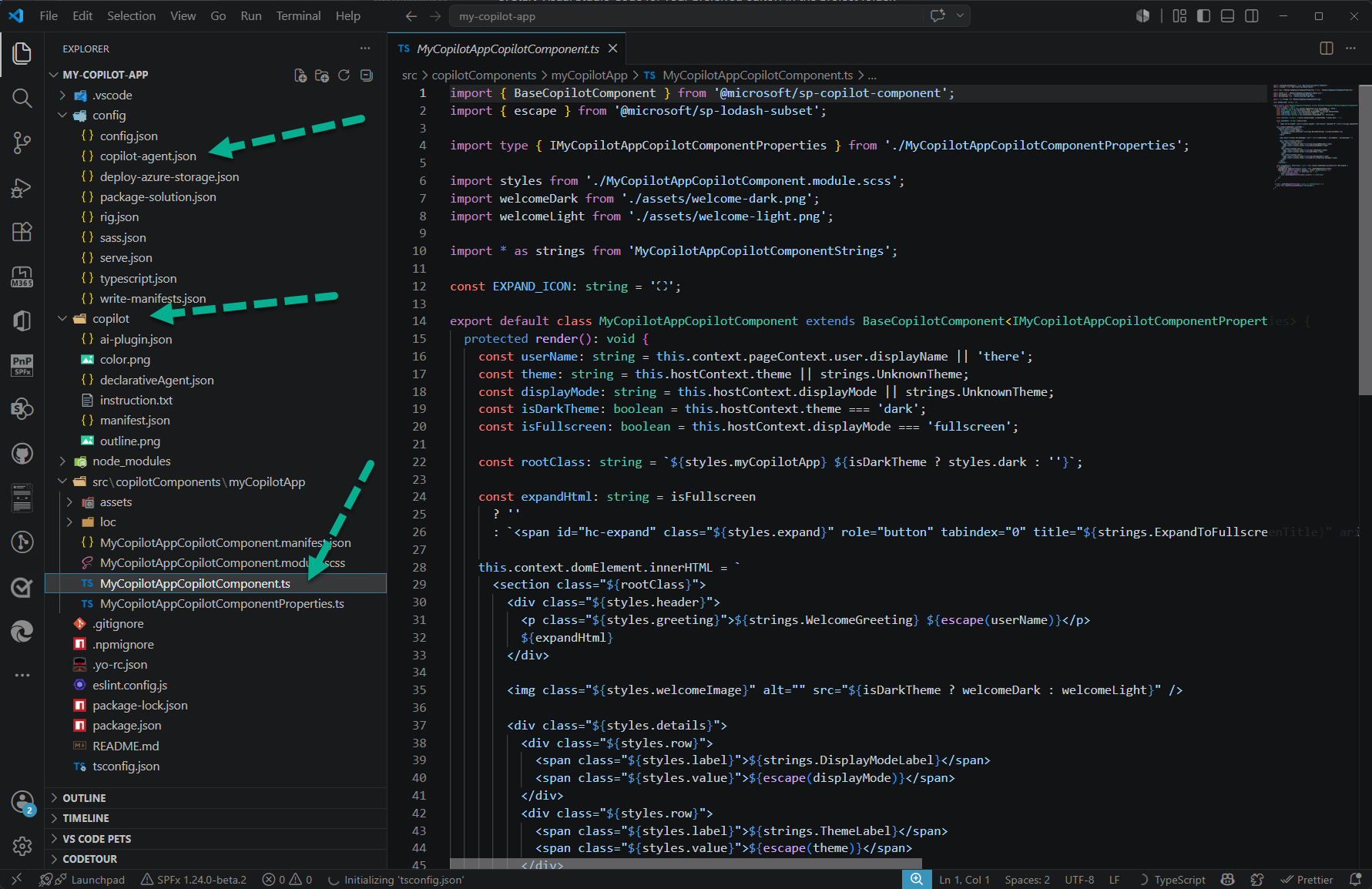Refresh the Explorer file tree
The width and height of the screenshot is (1372, 889).
tap(344, 75)
